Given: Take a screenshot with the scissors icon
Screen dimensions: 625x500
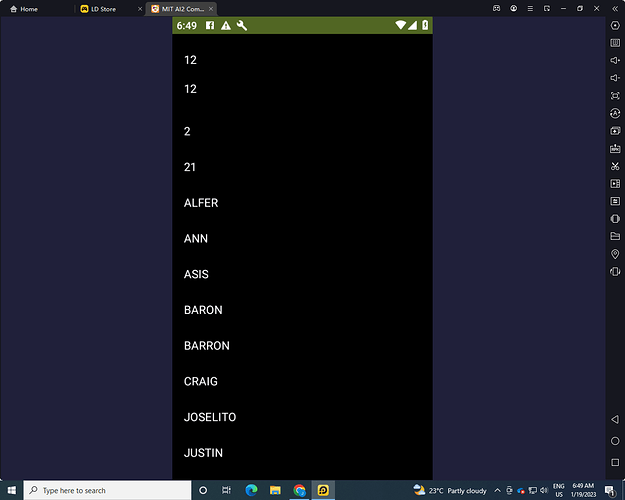Looking at the screenshot, I should point(615,166).
